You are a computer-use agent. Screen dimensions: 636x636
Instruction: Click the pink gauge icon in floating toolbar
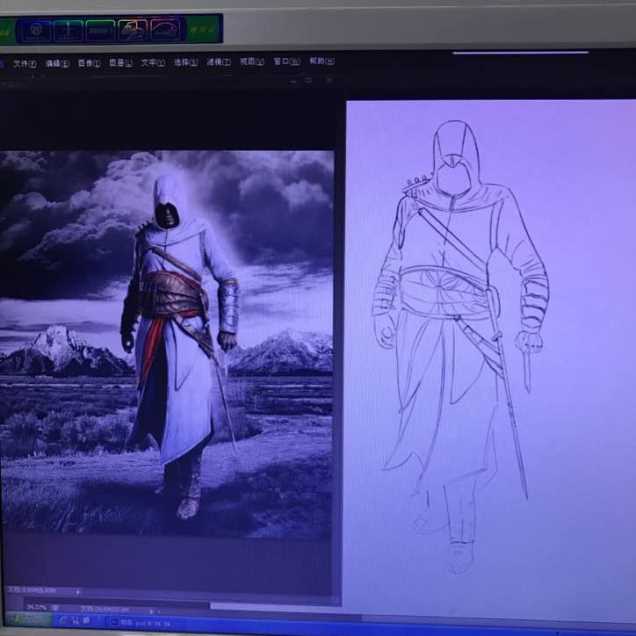click(166, 29)
